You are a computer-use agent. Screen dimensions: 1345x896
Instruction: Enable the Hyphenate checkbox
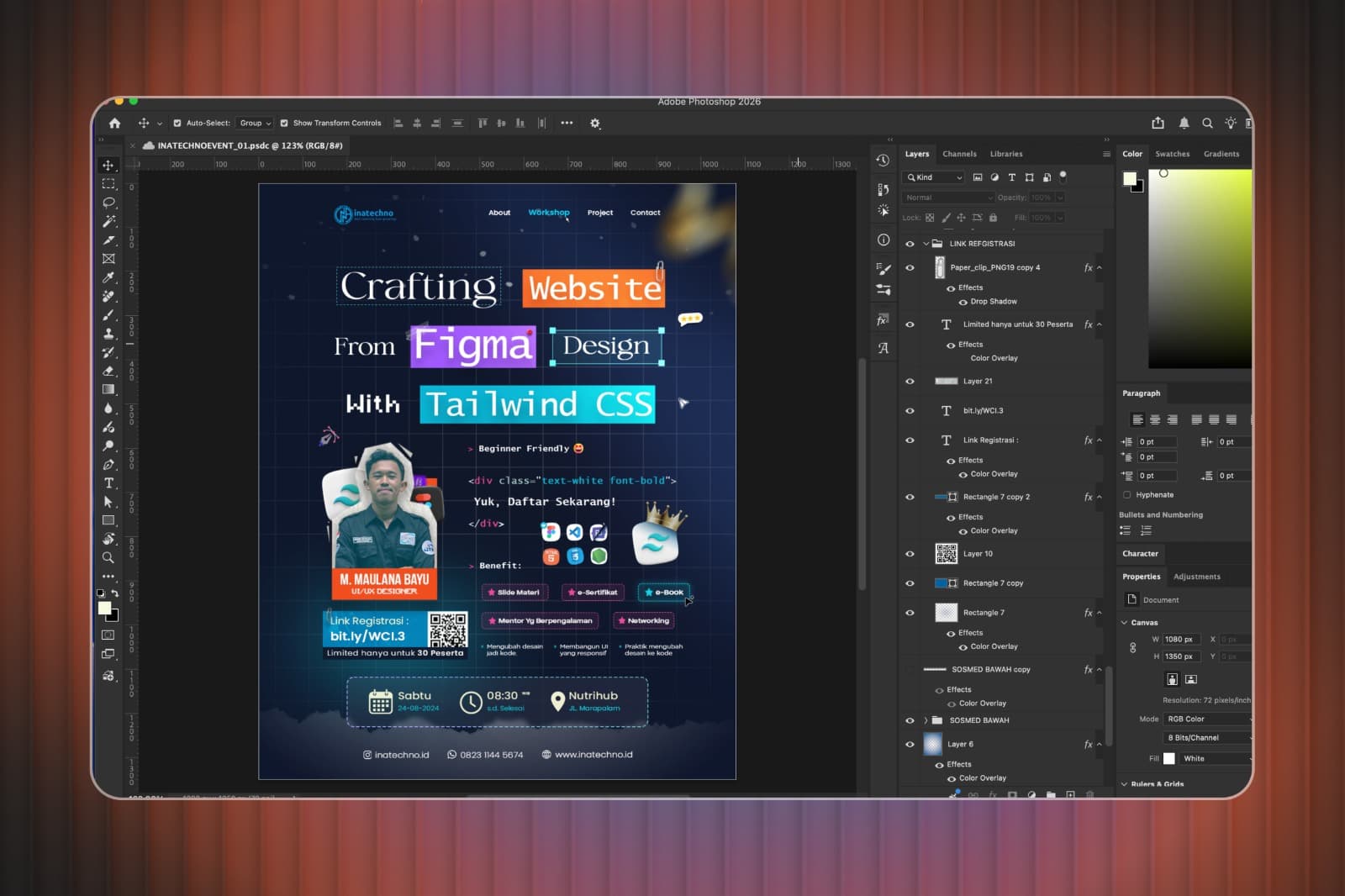tap(1127, 495)
